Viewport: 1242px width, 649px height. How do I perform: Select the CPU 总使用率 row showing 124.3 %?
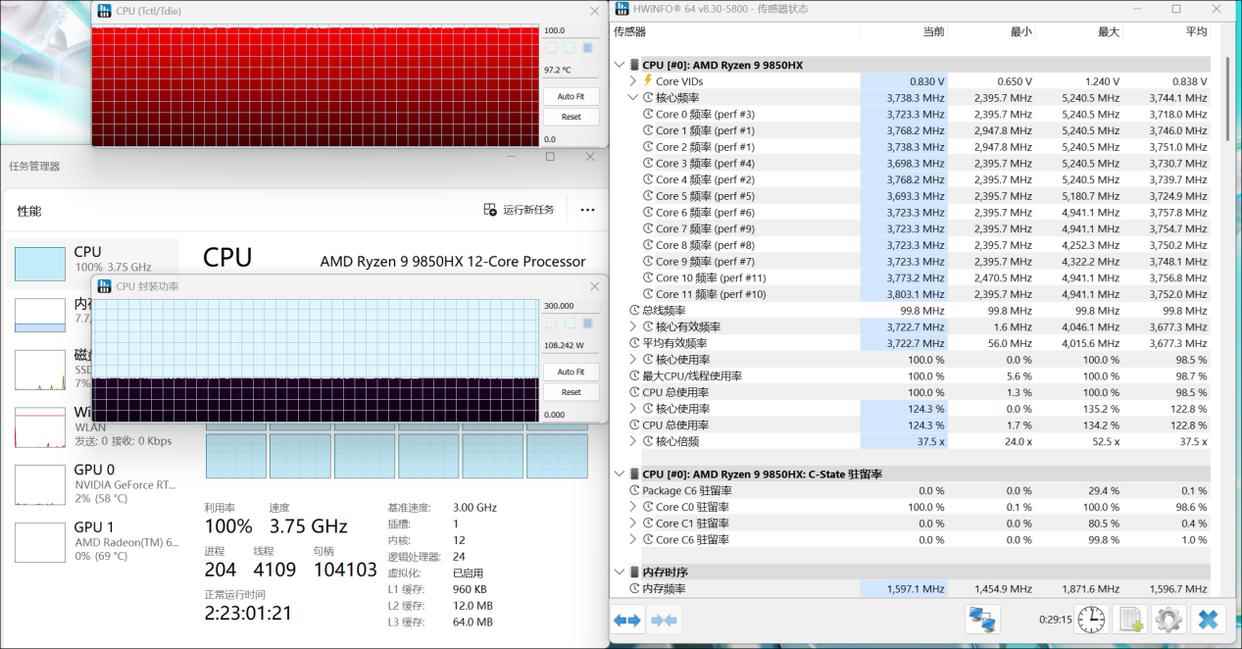[910, 425]
